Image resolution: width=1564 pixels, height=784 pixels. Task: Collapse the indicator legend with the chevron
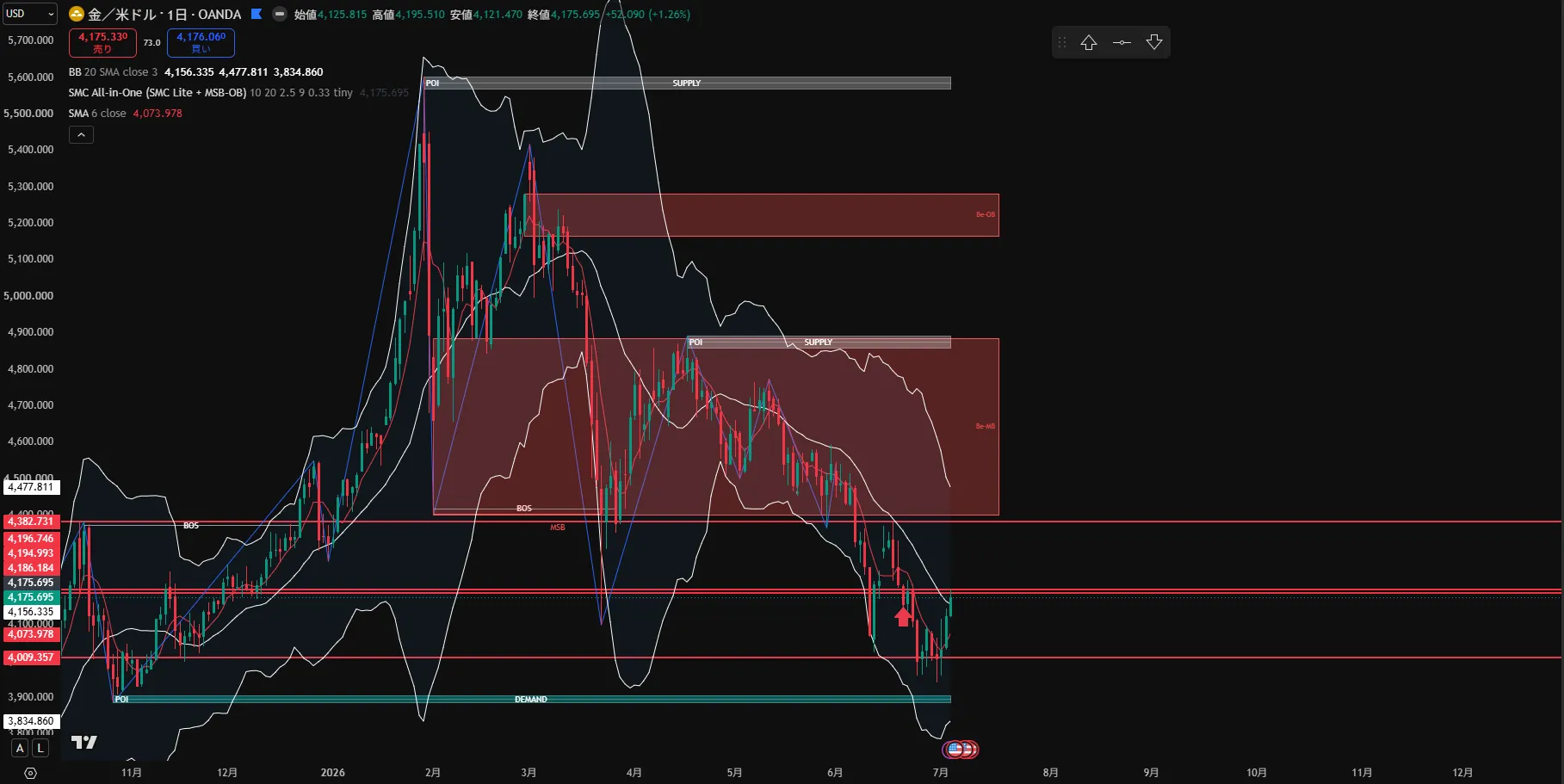point(81,134)
